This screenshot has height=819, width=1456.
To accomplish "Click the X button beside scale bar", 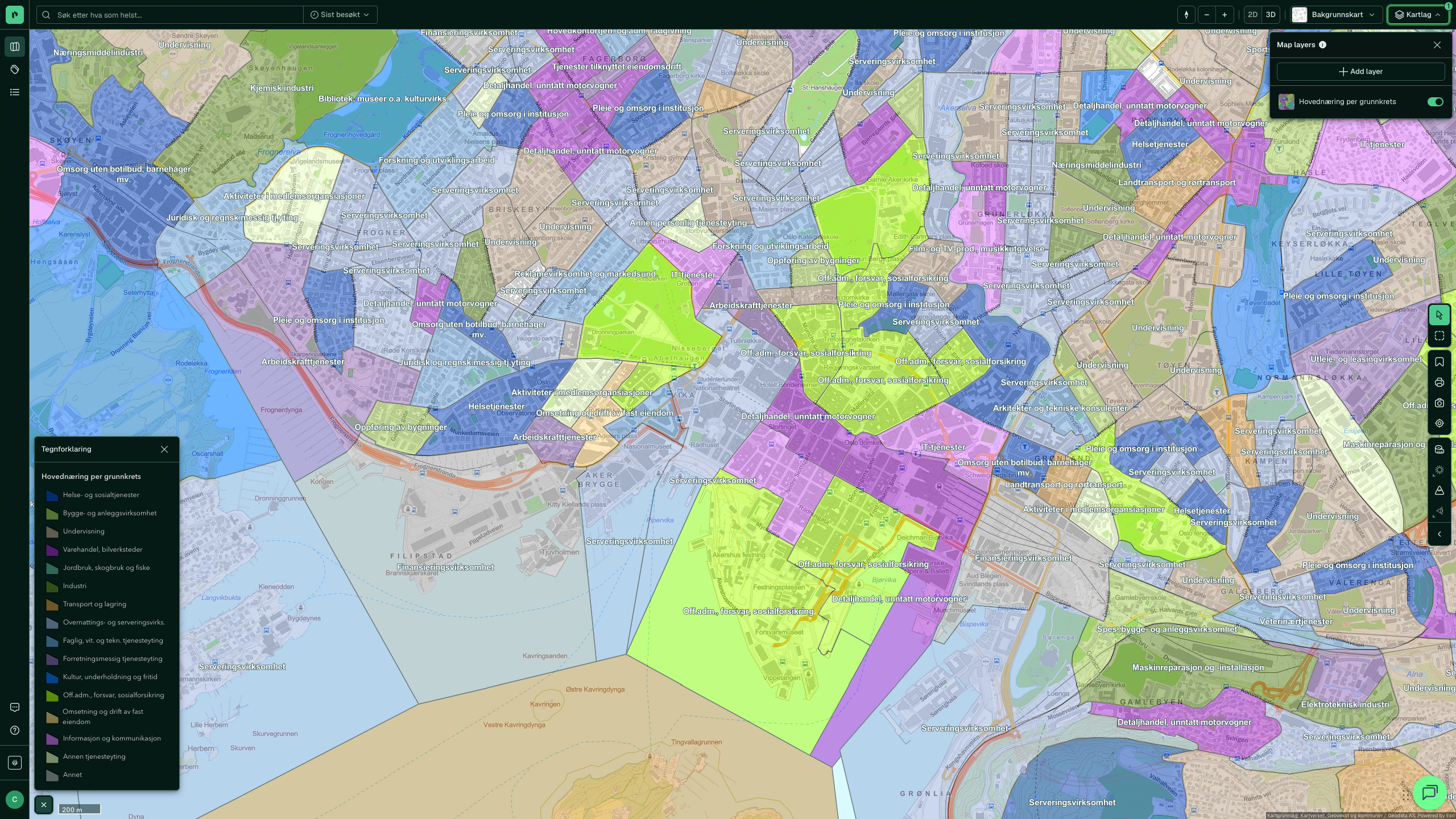I will point(44,805).
